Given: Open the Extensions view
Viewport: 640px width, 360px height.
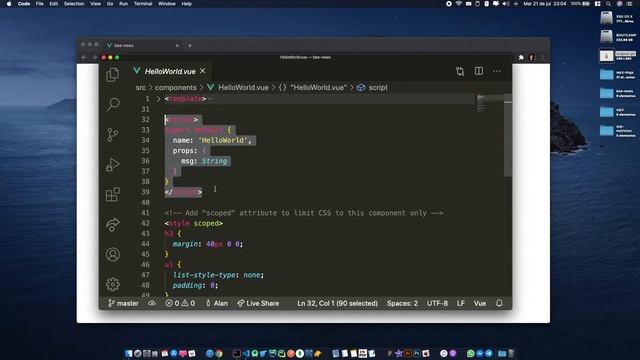Looking at the screenshot, I should click(x=113, y=194).
